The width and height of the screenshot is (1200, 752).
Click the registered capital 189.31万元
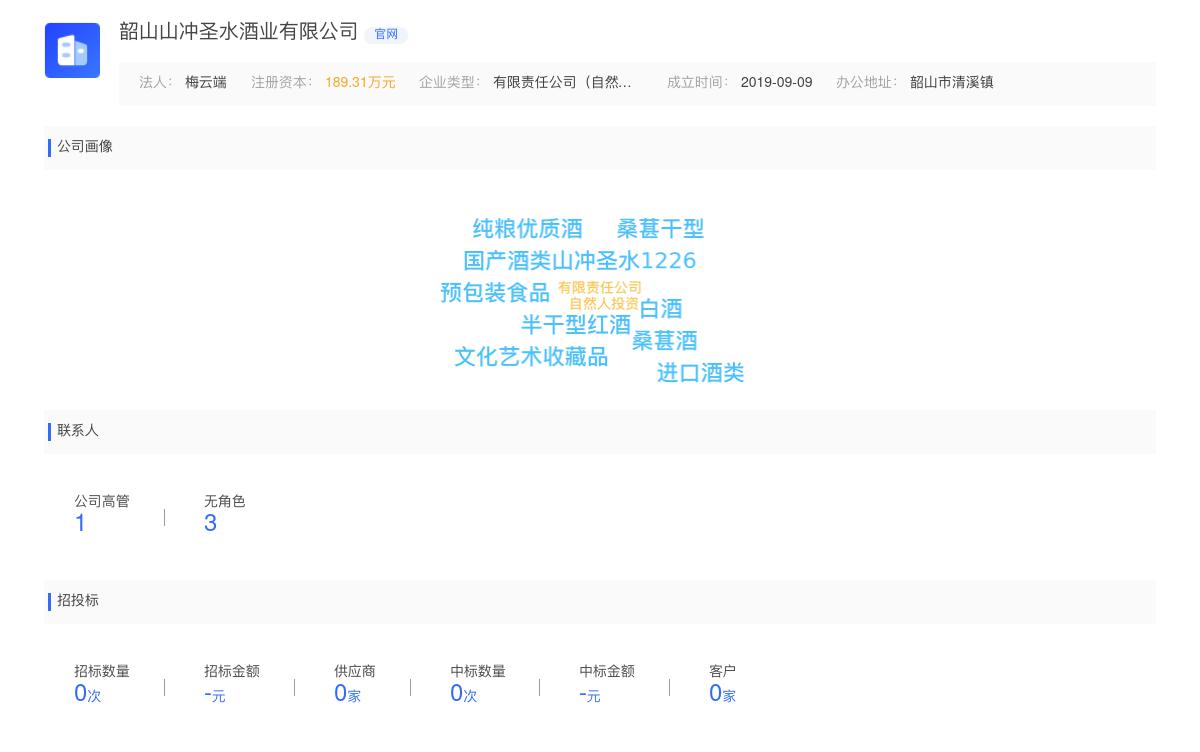point(360,83)
